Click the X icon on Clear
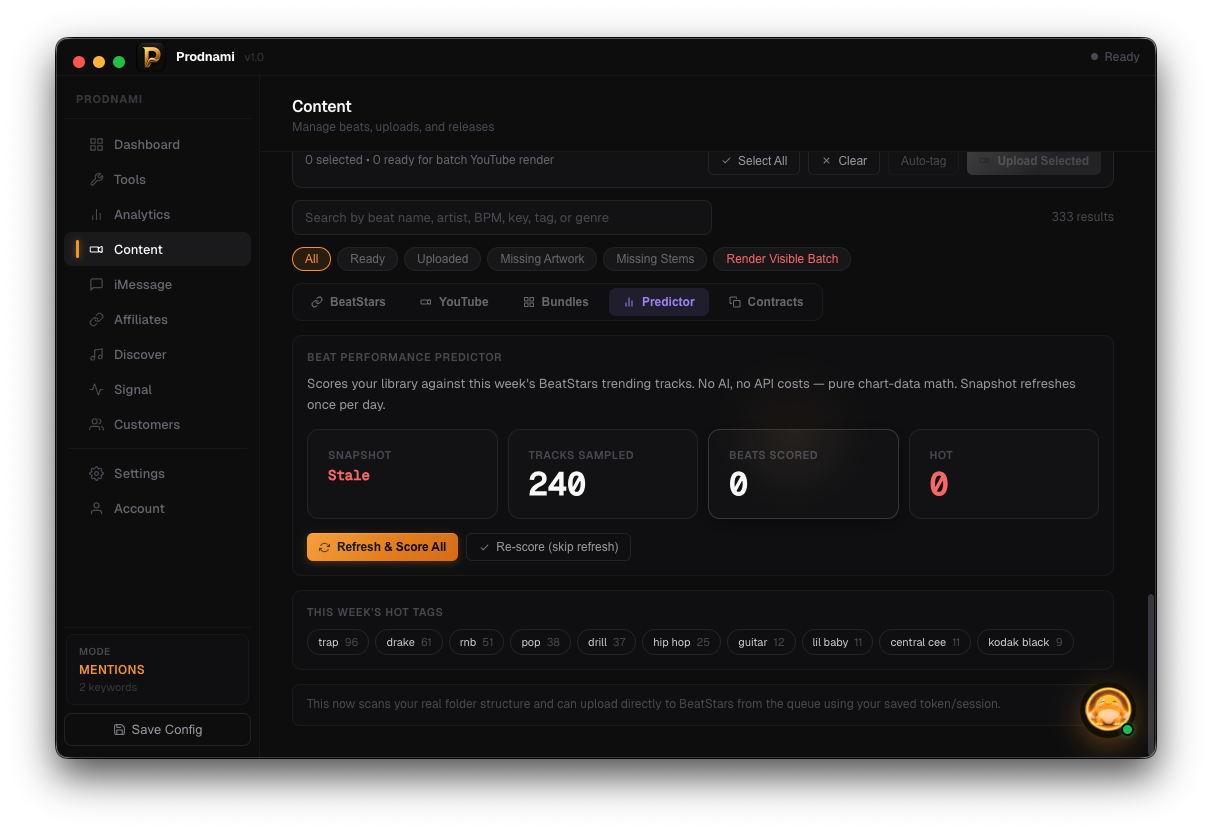The height and width of the screenshot is (832, 1212). (x=826, y=161)
